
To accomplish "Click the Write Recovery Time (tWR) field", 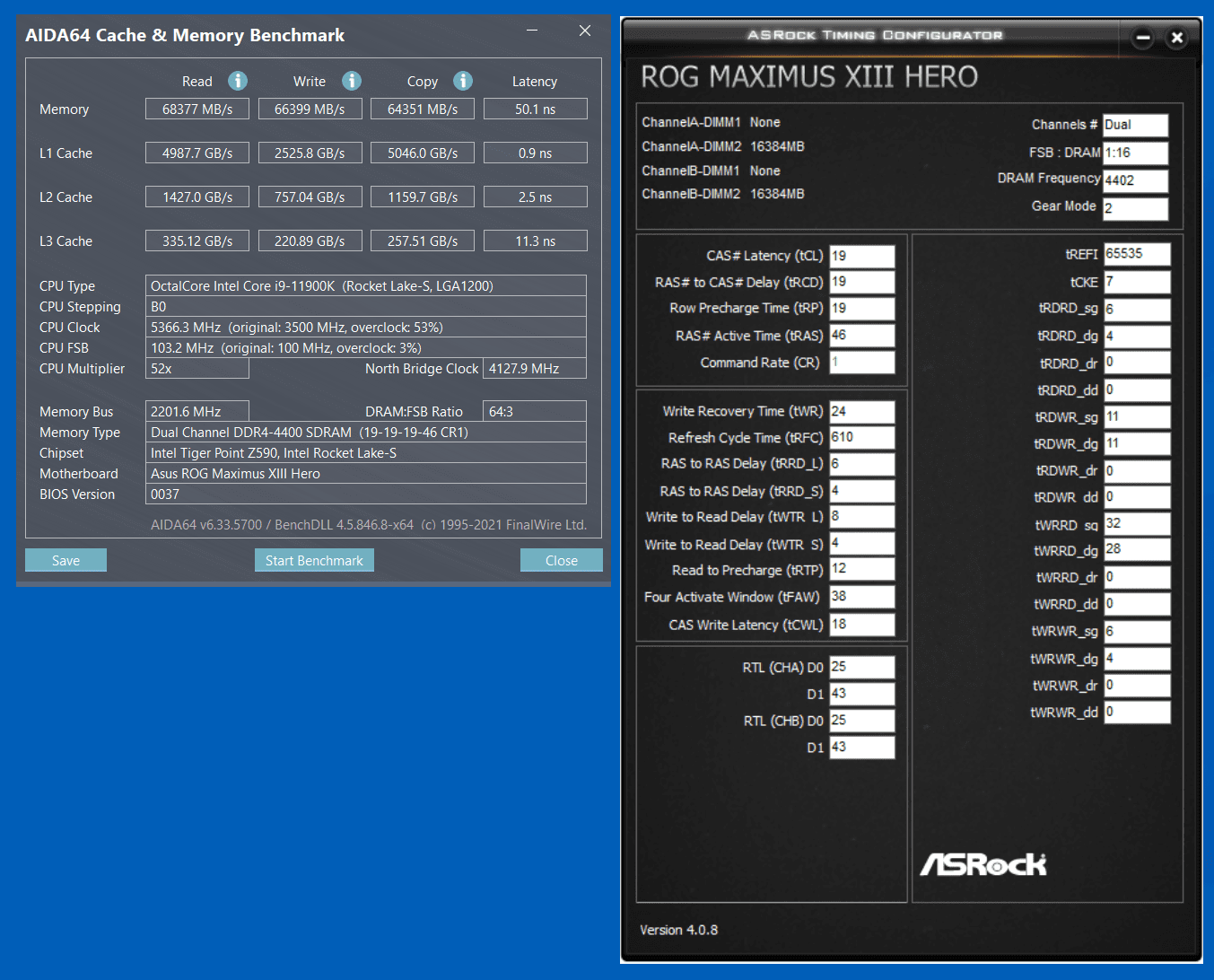I will tap(862, 411).
